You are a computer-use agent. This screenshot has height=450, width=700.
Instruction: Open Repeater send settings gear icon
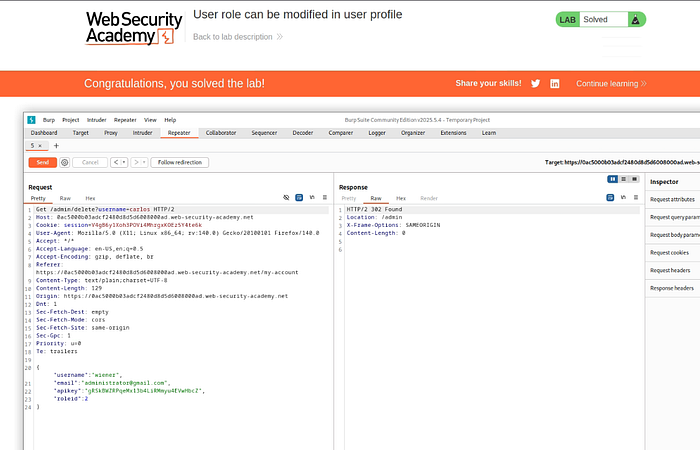point(65,162)
